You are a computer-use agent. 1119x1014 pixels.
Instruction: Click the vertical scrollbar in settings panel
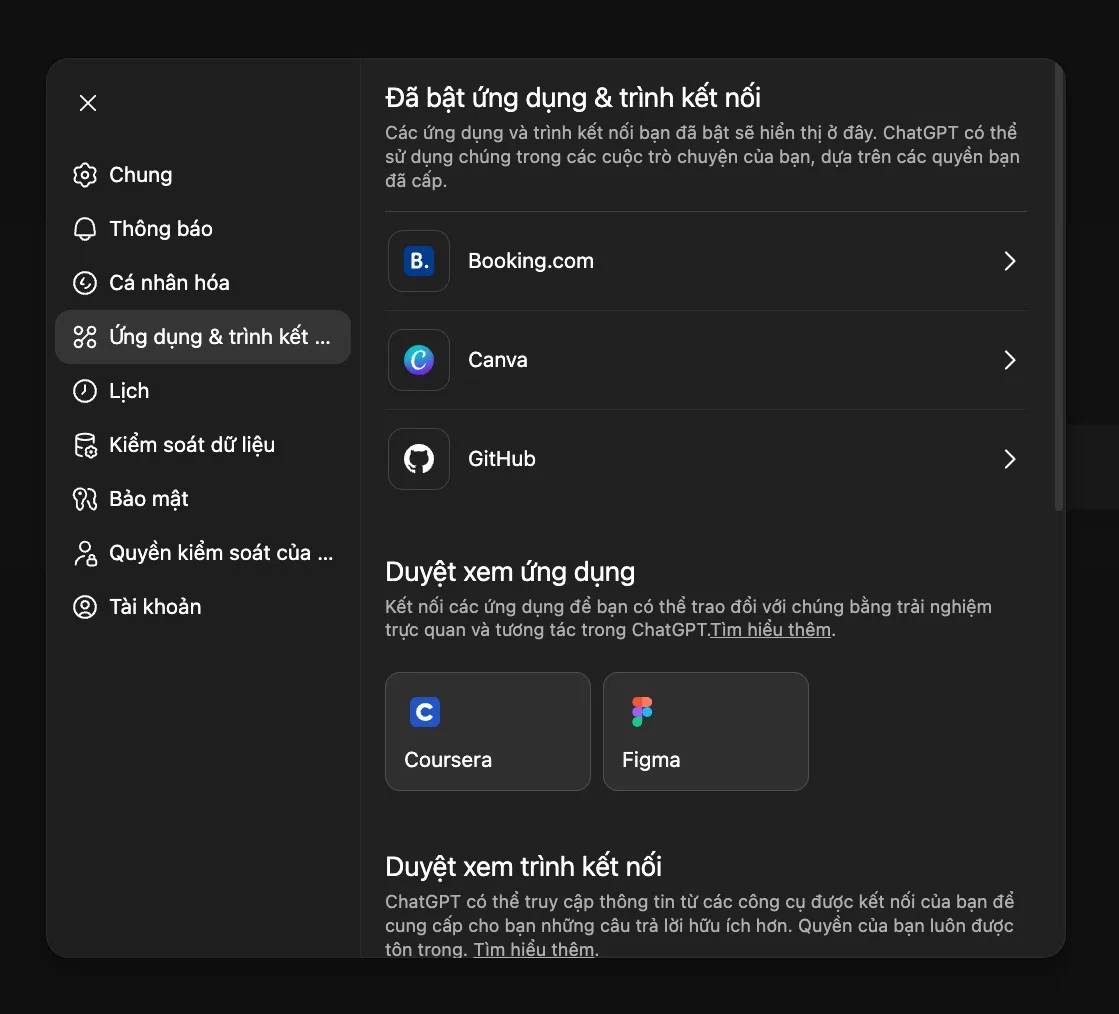click(1059, 289)
